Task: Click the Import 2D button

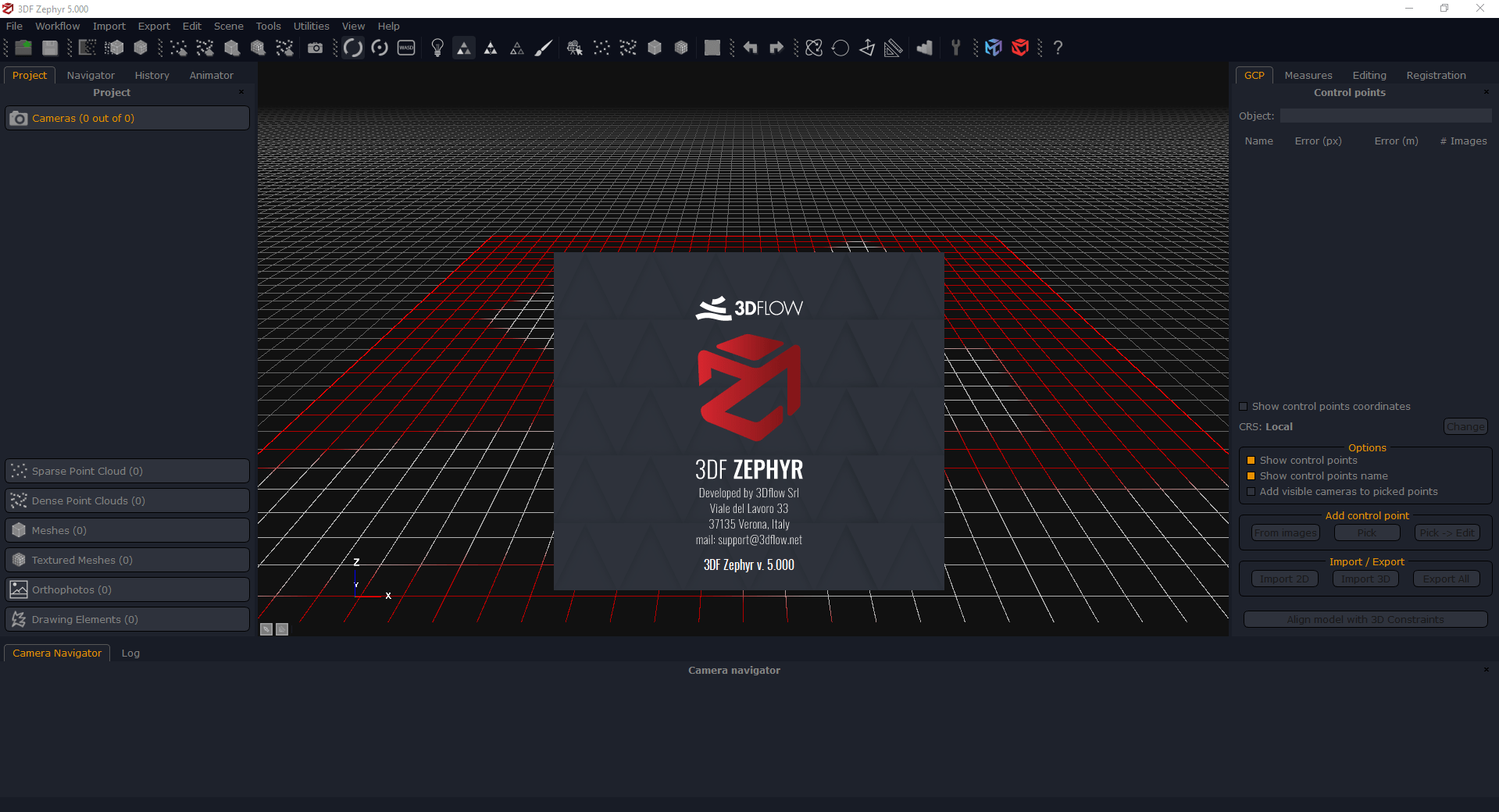Action: coord(1284,579)
